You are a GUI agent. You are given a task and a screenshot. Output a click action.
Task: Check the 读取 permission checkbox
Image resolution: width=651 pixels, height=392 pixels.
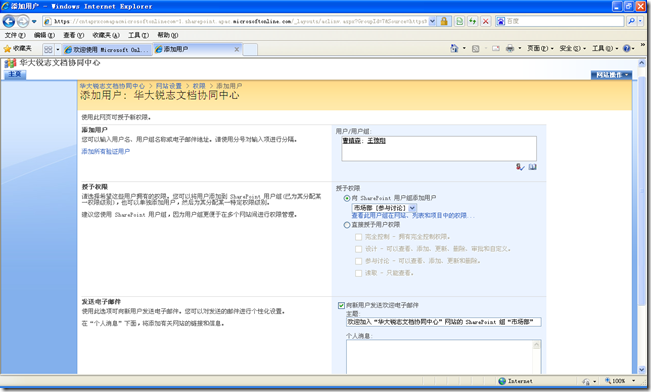(358, 273)
